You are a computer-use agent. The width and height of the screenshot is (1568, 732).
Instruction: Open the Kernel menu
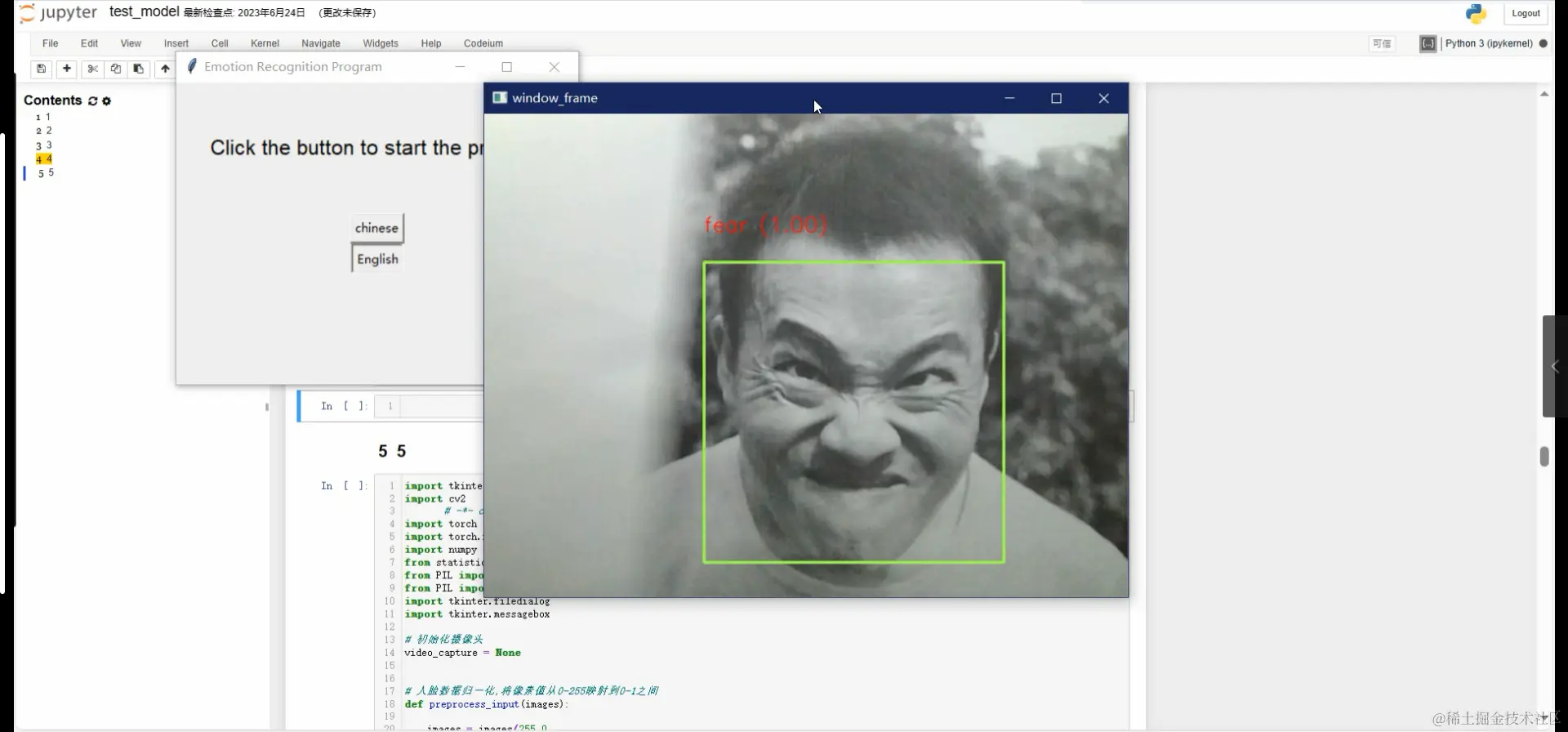coord(265,43)
